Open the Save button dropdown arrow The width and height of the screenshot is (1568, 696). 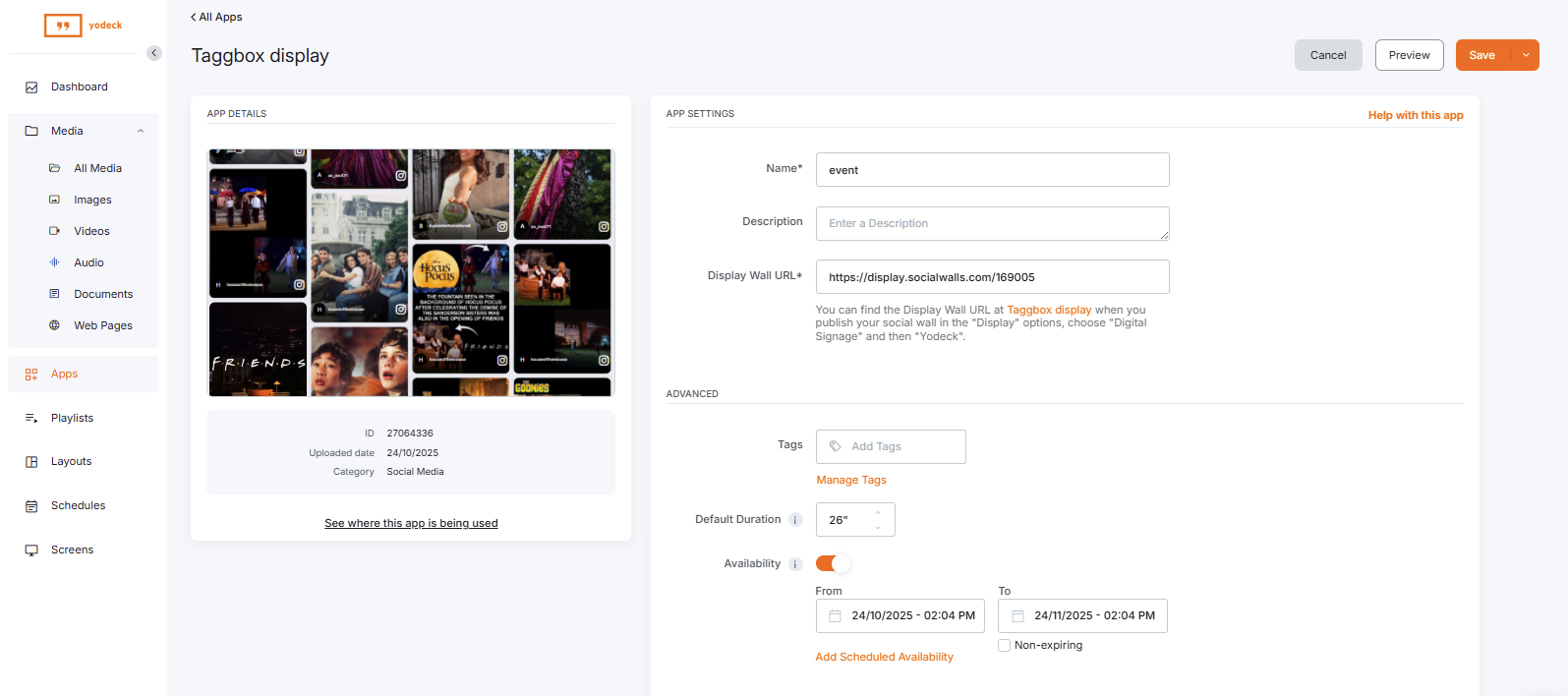[1526, 55]
